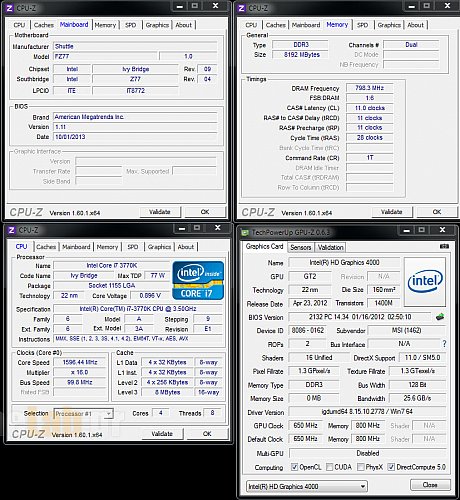Click the DRAM Frequency value field
Image resolution: width=460 pixels, height=500 pixels.
pos(369,88)
